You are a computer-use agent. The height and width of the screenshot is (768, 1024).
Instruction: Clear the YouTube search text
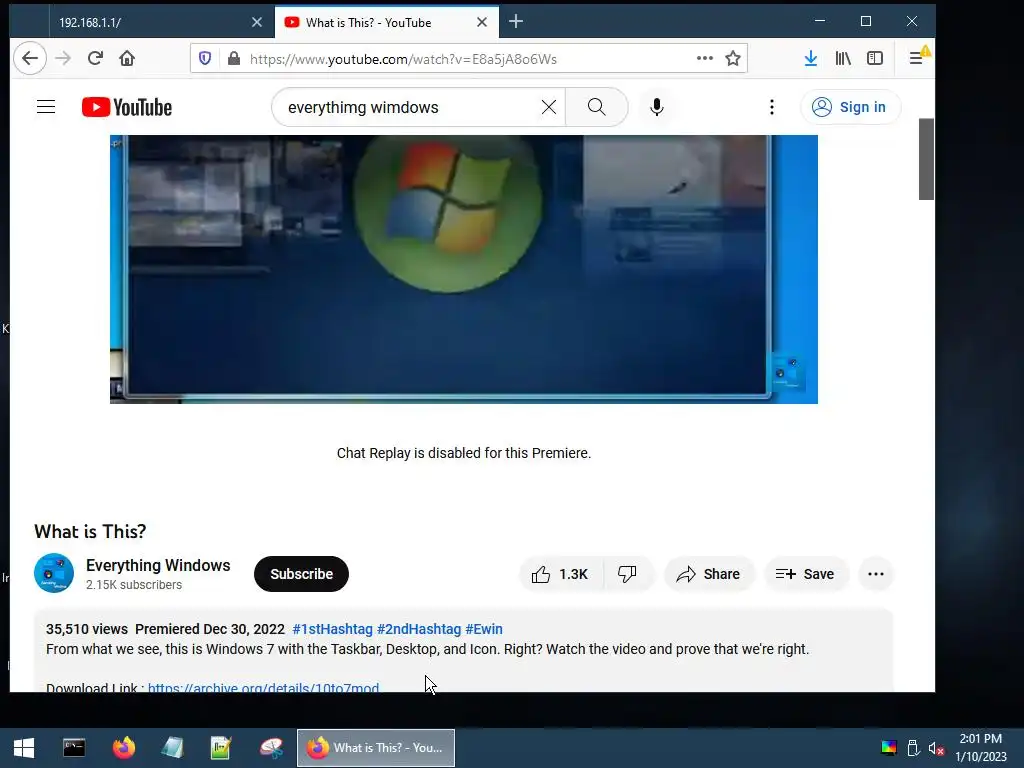point(549,107)
